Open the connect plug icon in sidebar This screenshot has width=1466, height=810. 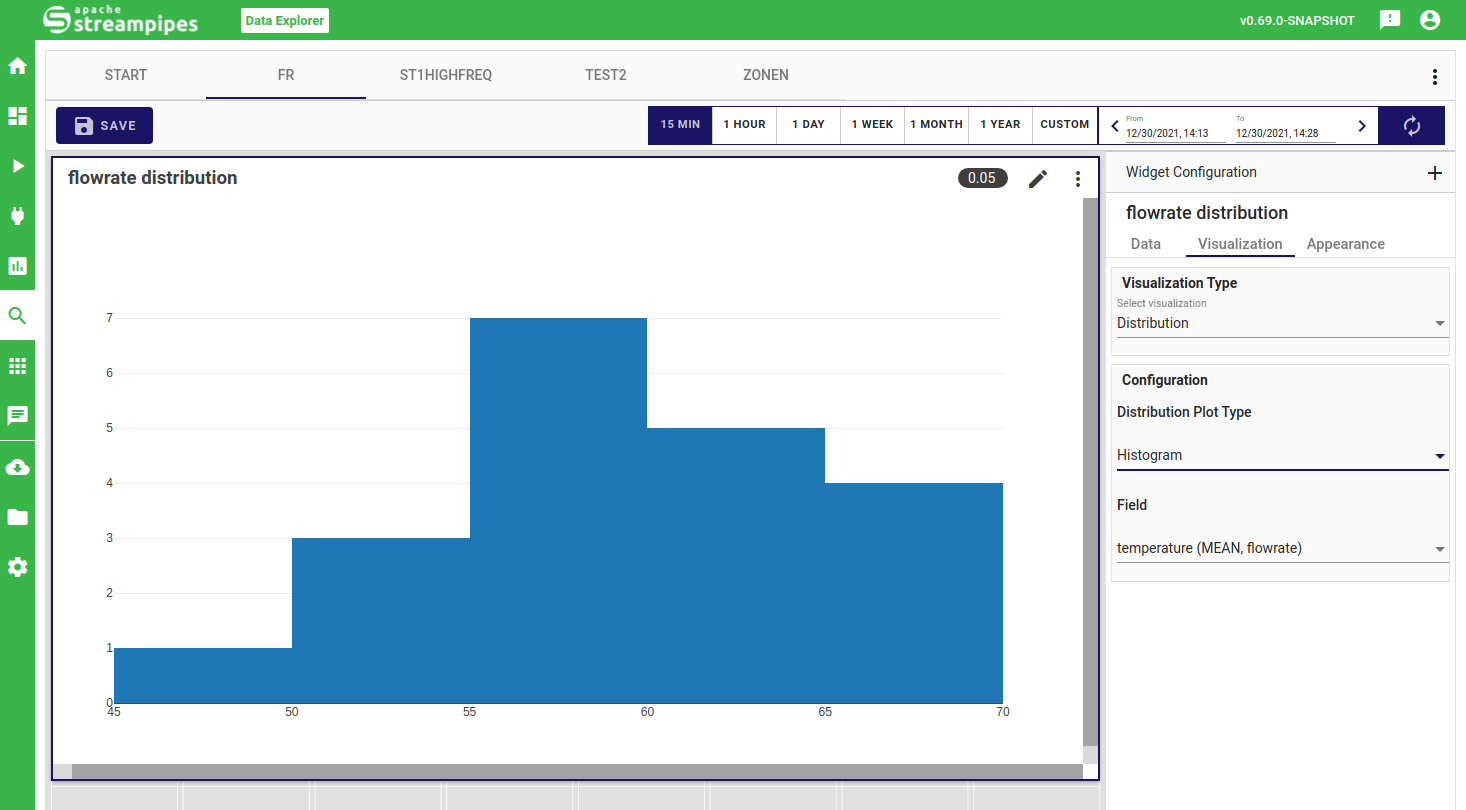click(x=17, y=216)
